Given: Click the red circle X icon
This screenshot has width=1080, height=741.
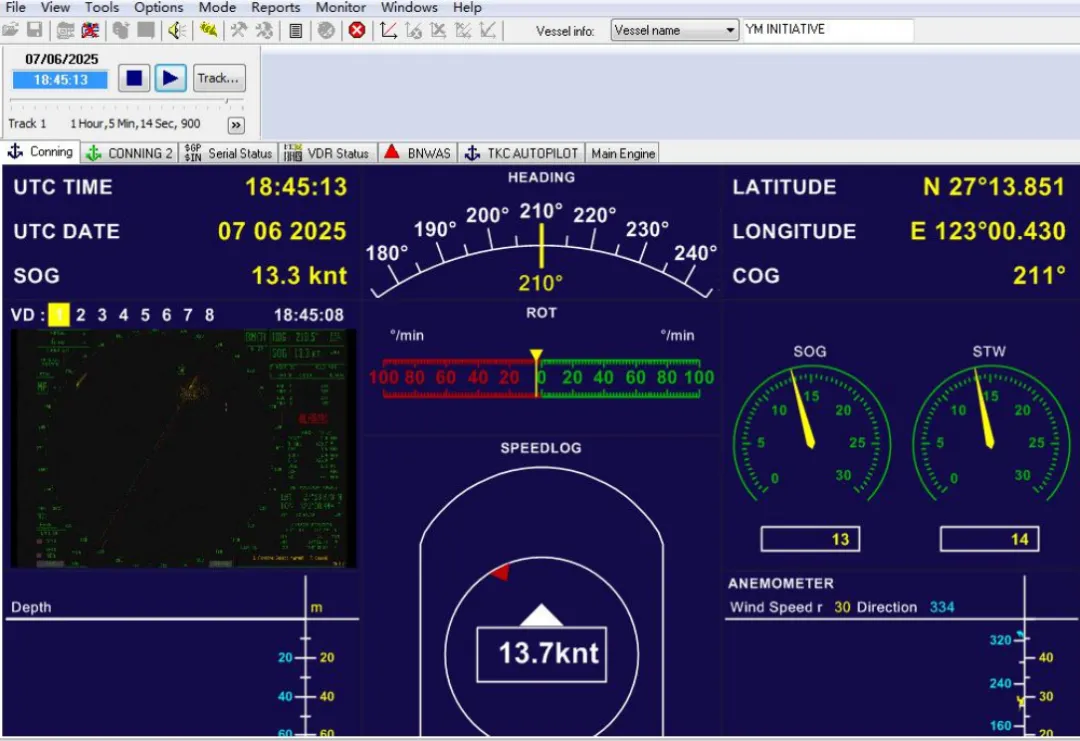Looking at the screenshot, I should pos(357,30).
